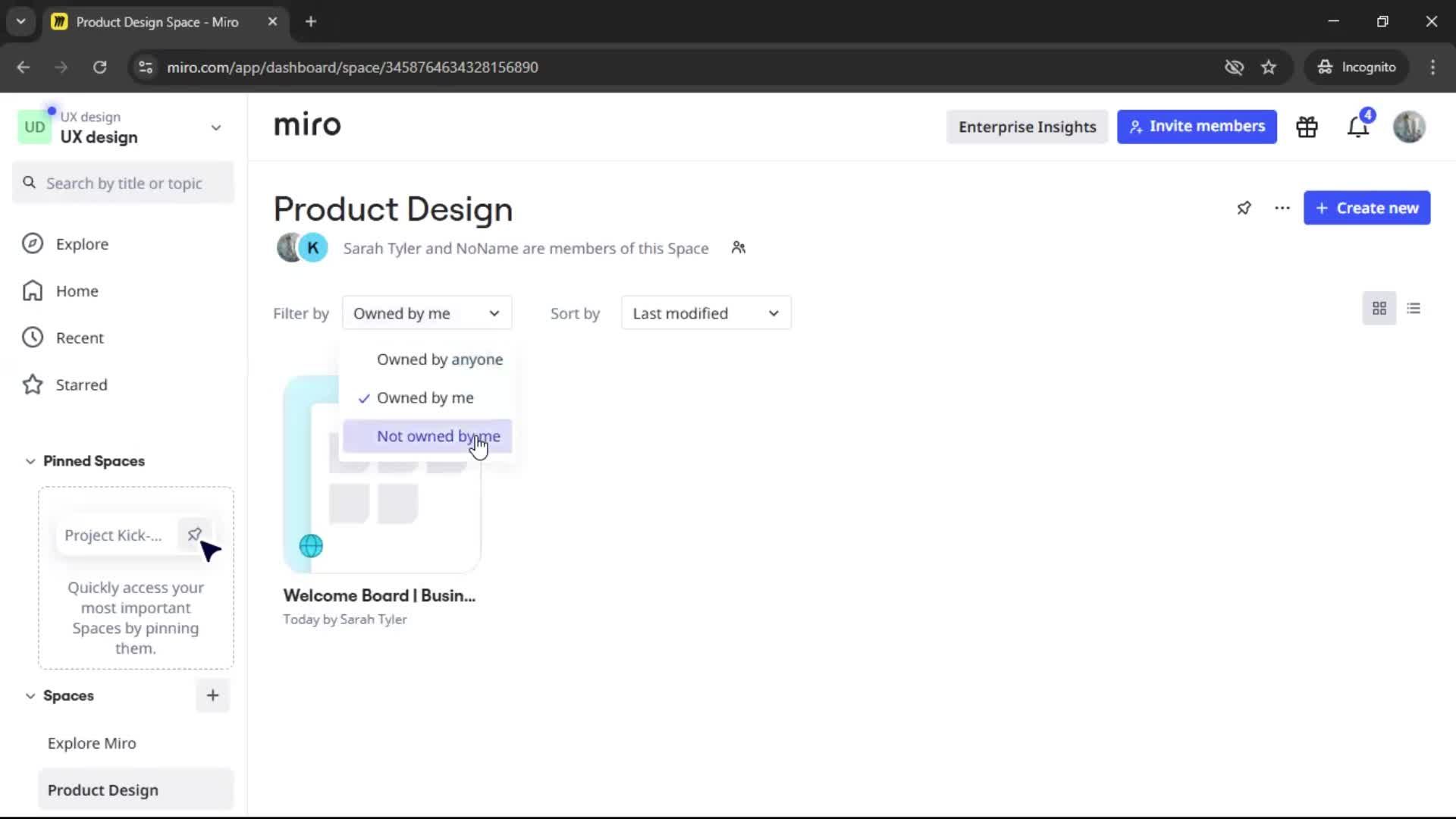Add a new Space with plus button
Image resolution: width=1456 pixels, height=819 pixels.
(212, 695)
